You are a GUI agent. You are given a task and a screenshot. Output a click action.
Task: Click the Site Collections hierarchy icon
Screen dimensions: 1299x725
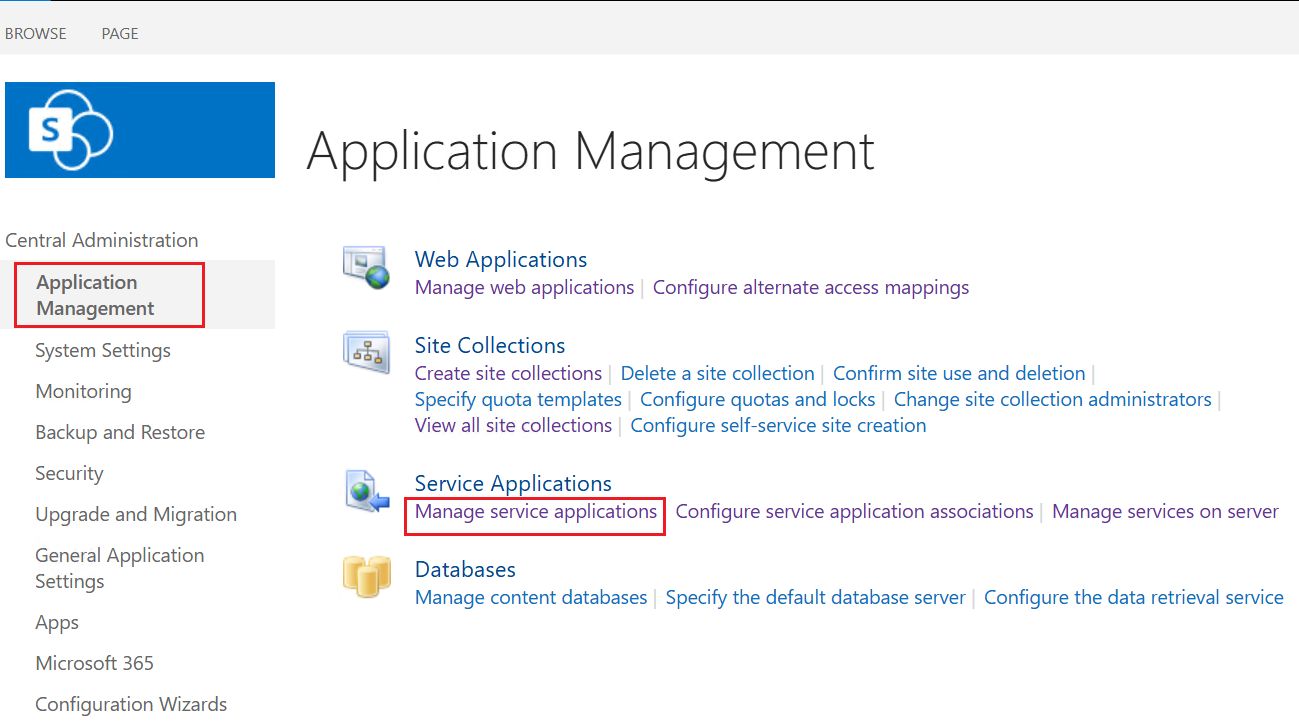coord(366,352)
